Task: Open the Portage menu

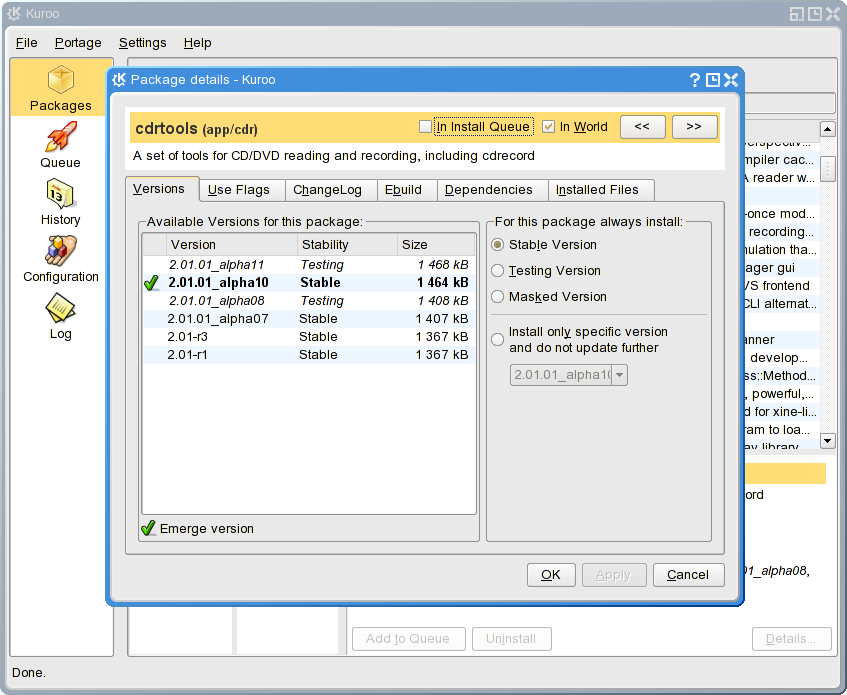Action: [x=78, y=43]
